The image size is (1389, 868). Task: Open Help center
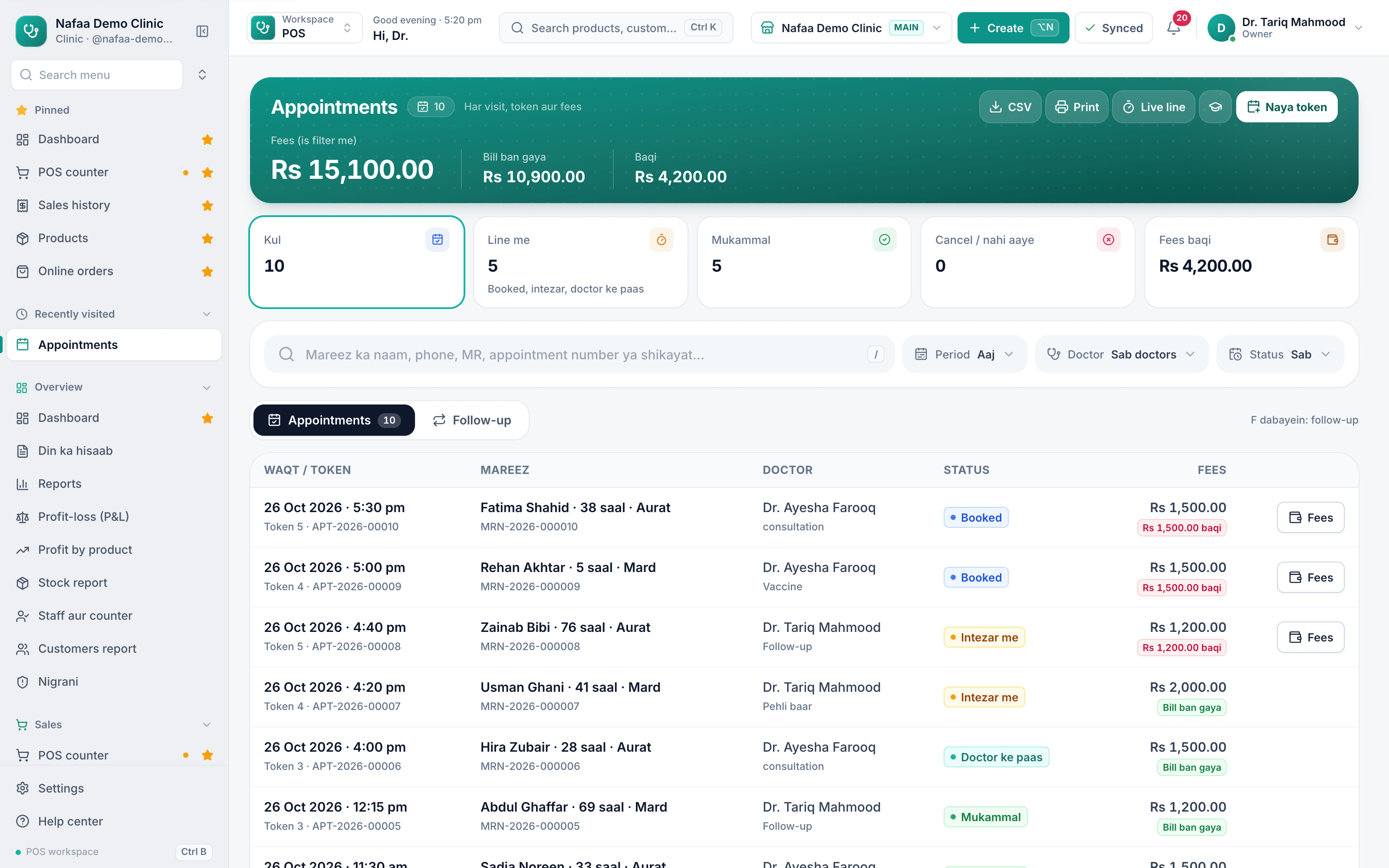(114, 822)
